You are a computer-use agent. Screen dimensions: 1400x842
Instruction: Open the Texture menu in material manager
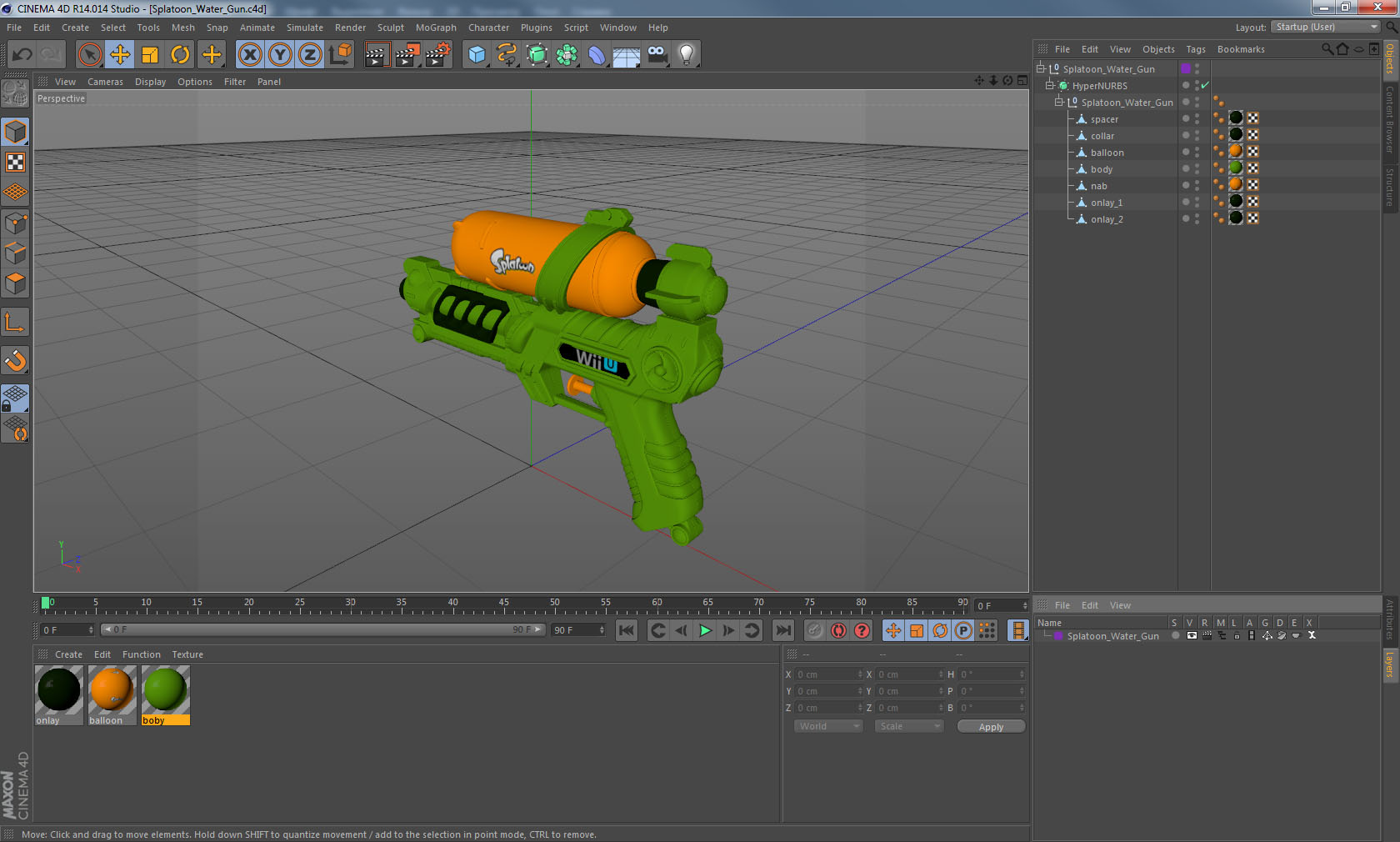tap(187, 654)
